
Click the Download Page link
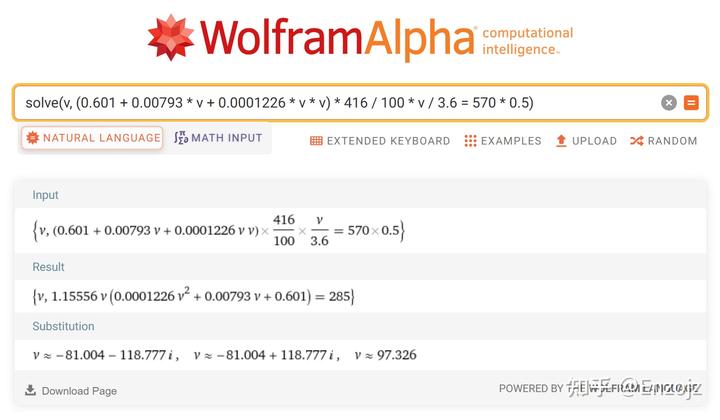tap(71, 391)
